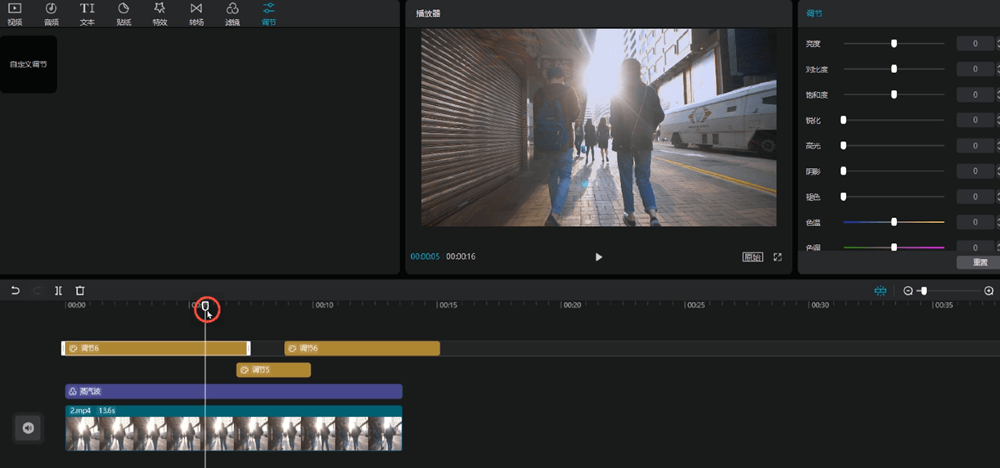Click the undo arrow in timeline toolbar

15,291
